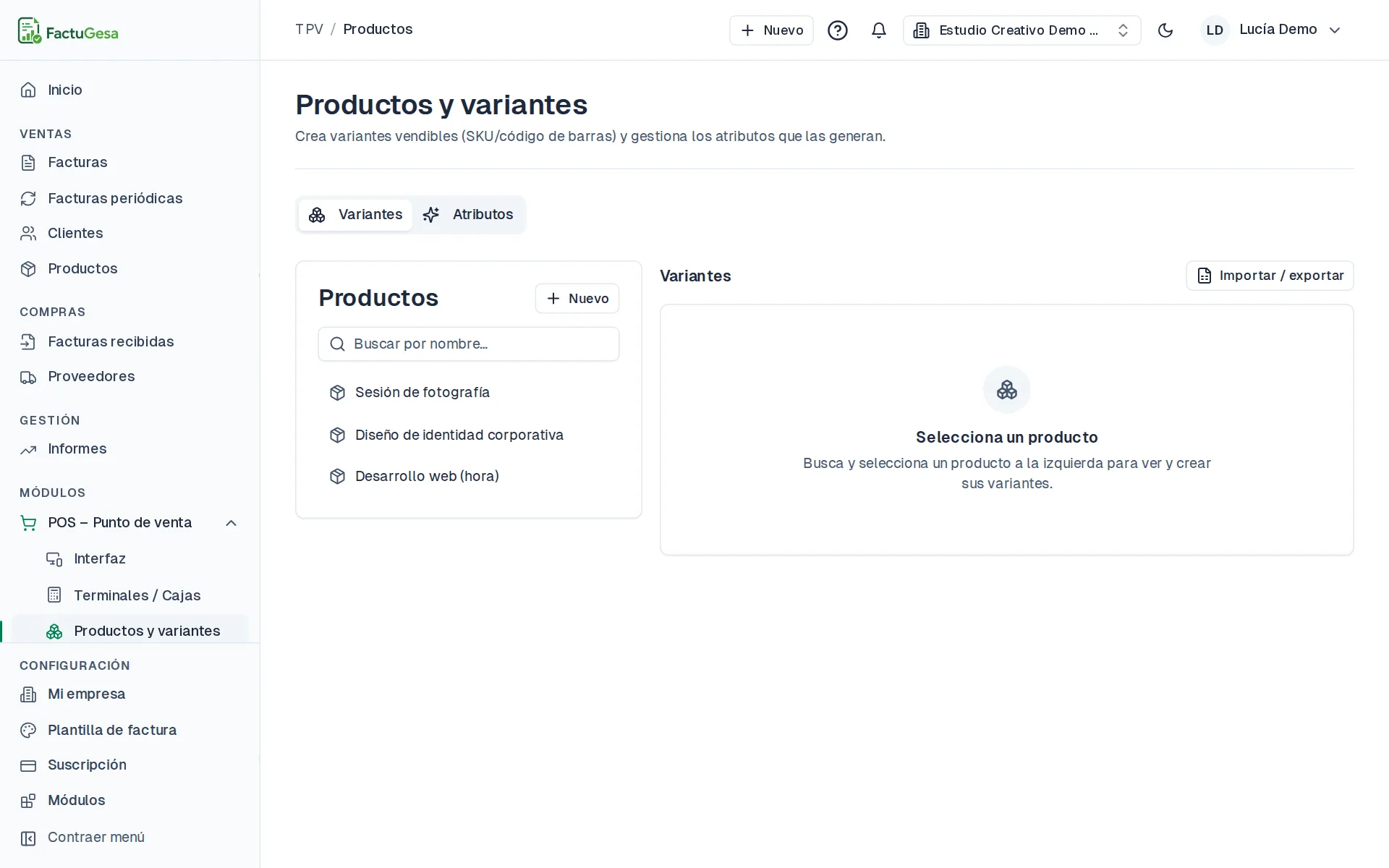Open Plantilla de factura in the sidebar
The width and height of the screenshot is (1389, 868).
tap(129, 730)
